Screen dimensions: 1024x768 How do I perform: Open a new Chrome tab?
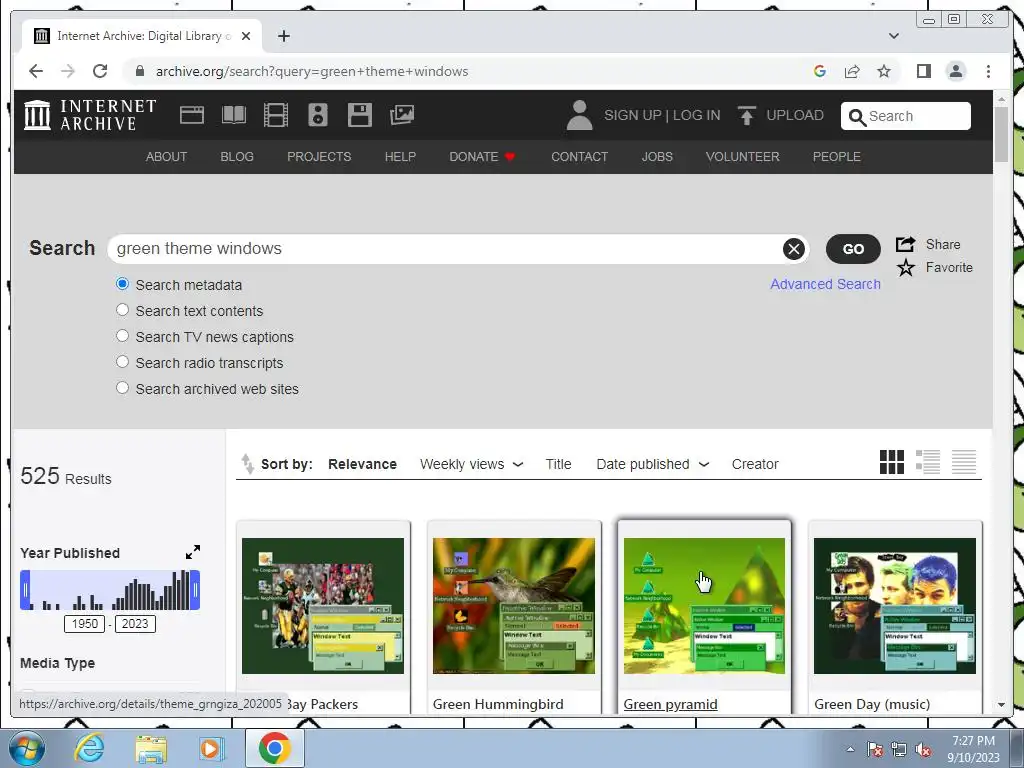(283, 36)
